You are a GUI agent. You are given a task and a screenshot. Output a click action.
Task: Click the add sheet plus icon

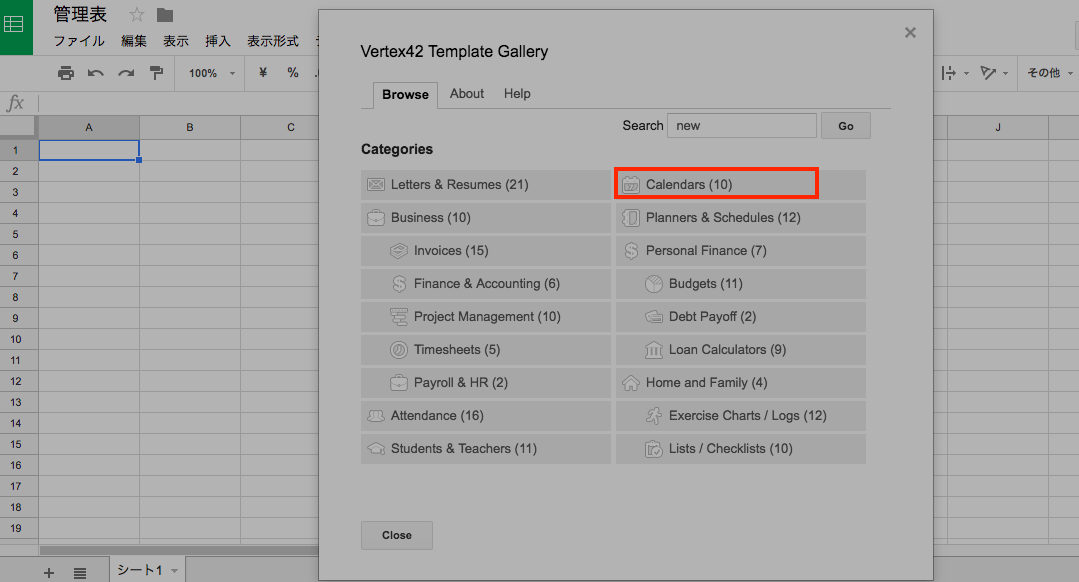(x=49, y=572)
